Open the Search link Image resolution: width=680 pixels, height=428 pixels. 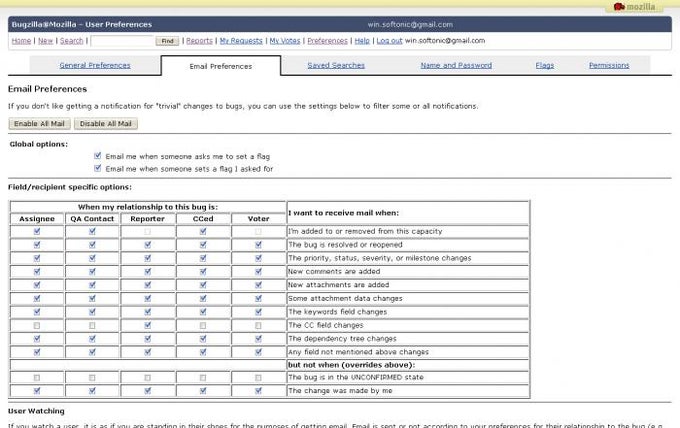(x=72, y=41)
